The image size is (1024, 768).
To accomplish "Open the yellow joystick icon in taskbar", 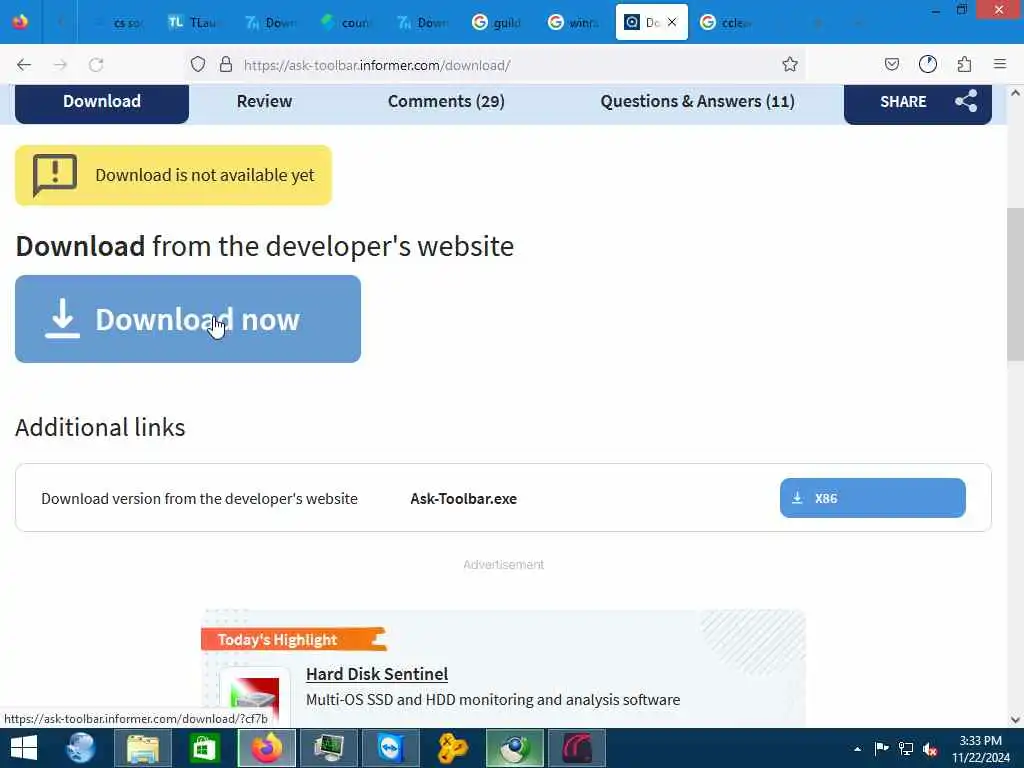I will (x=453, y=748).
